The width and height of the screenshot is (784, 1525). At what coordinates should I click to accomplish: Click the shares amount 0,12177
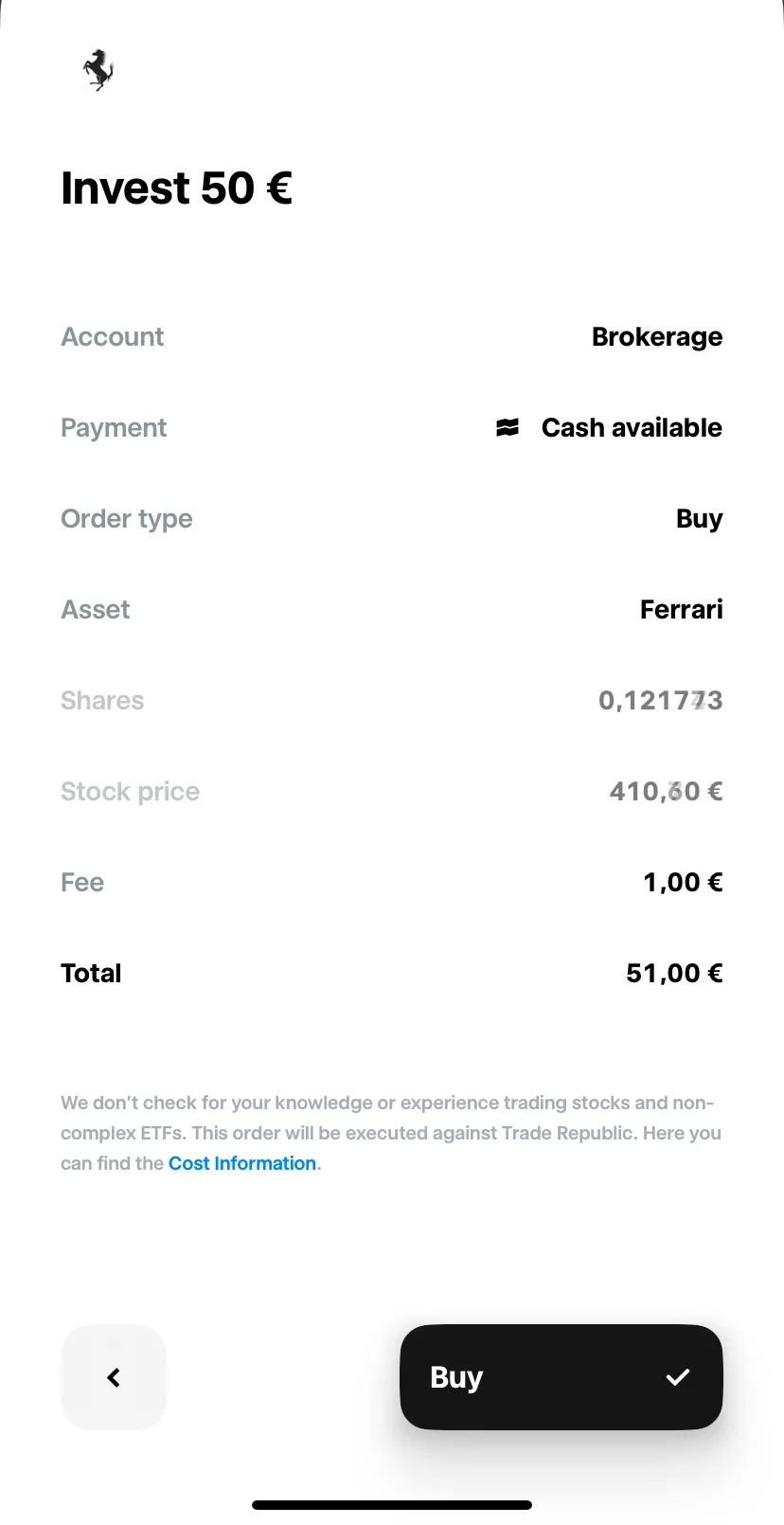click(661, 700)
